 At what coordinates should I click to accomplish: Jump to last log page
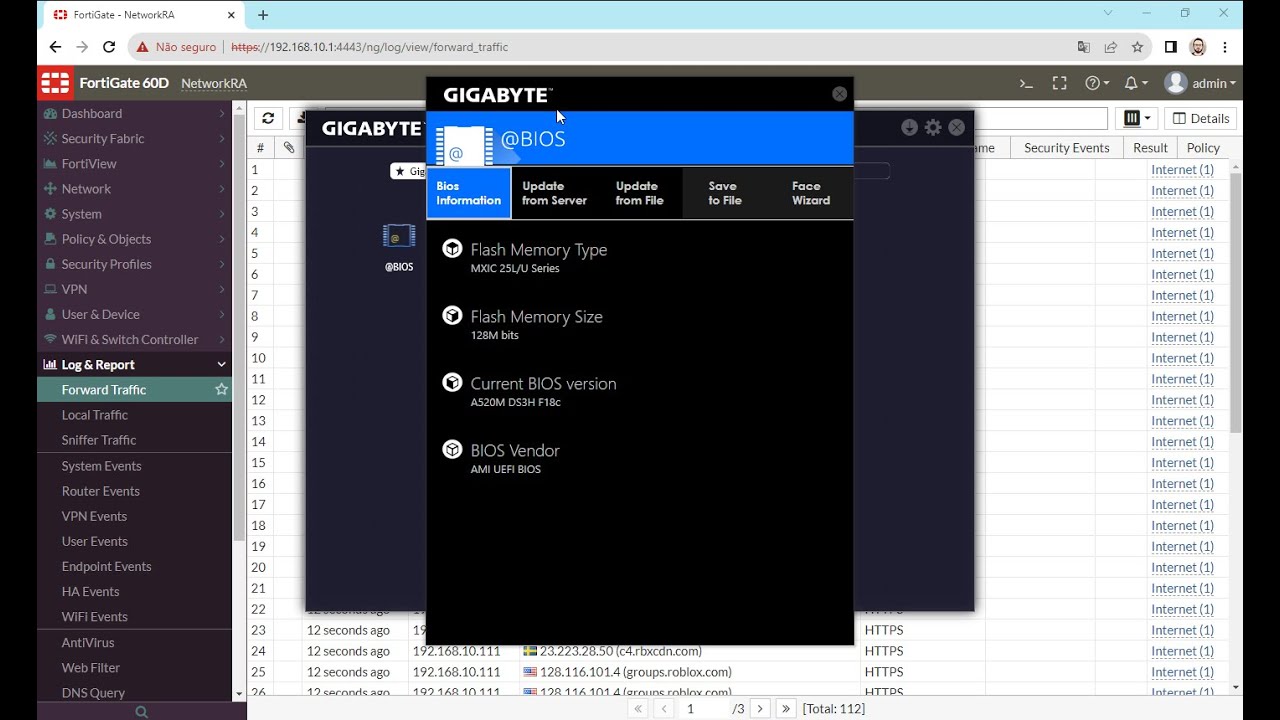(x=786, y=708)
